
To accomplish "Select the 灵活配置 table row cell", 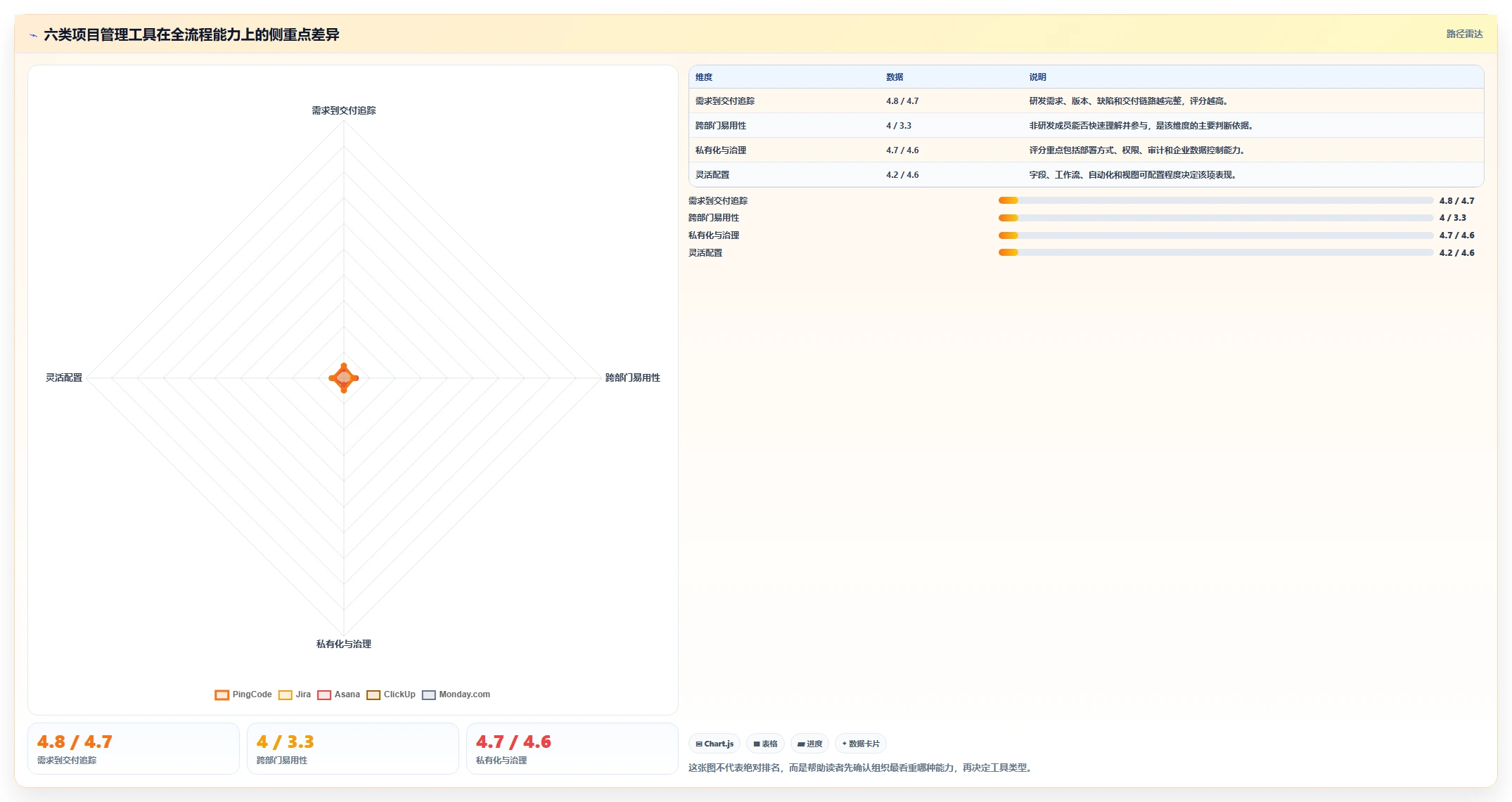I will click(x=712, y=175).
